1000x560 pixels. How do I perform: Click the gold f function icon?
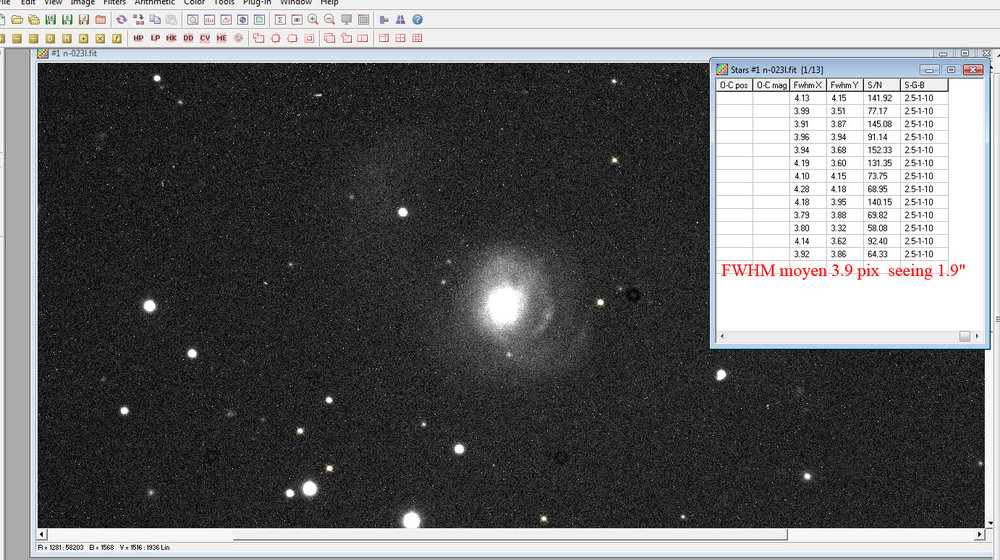tap(117, 38)
